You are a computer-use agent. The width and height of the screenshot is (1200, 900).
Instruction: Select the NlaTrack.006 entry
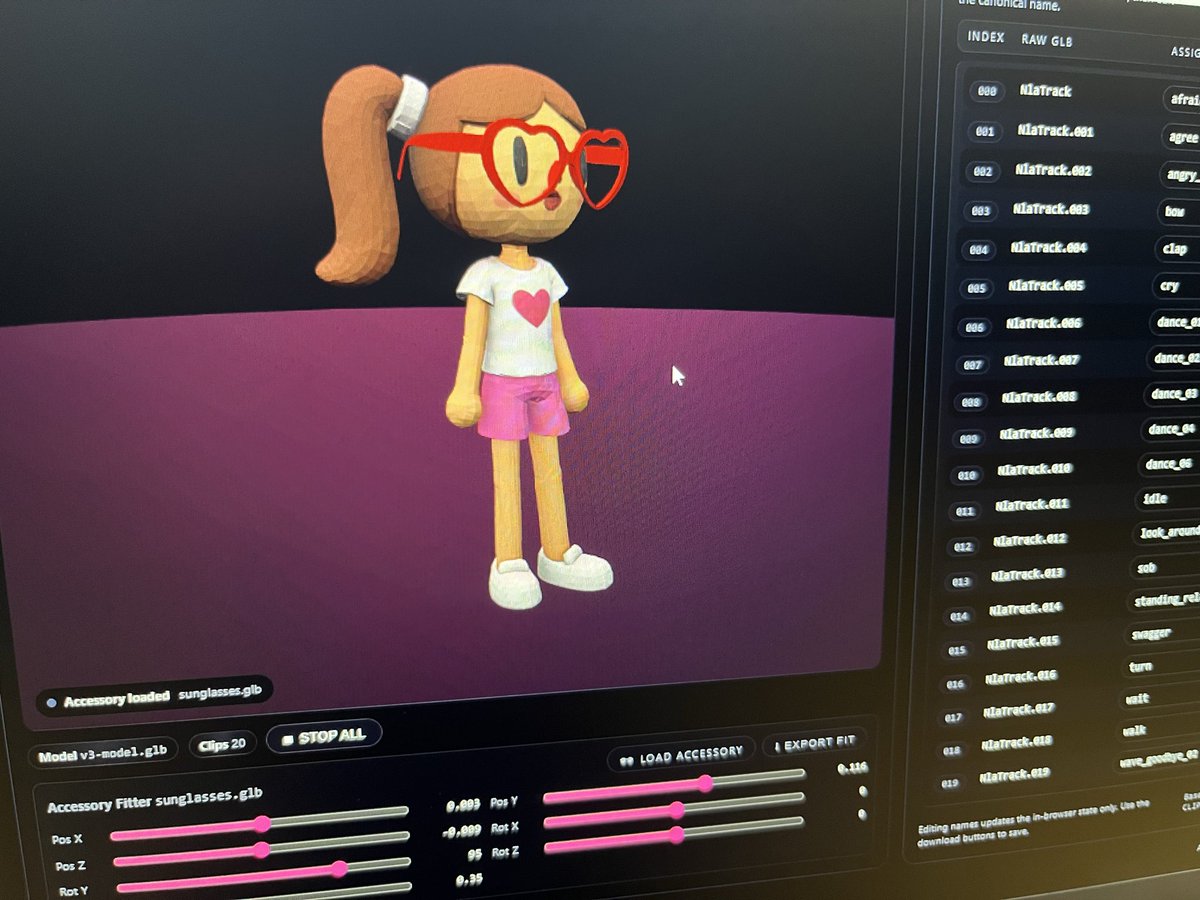click(1044, 323)
